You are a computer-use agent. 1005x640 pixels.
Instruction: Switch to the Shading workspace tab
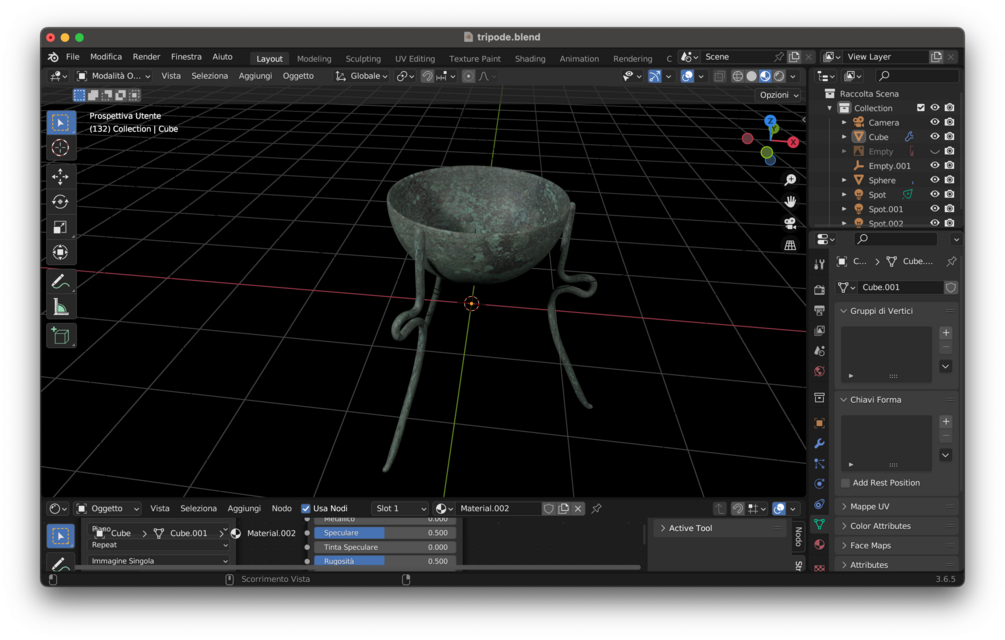(x=530, y=58)
